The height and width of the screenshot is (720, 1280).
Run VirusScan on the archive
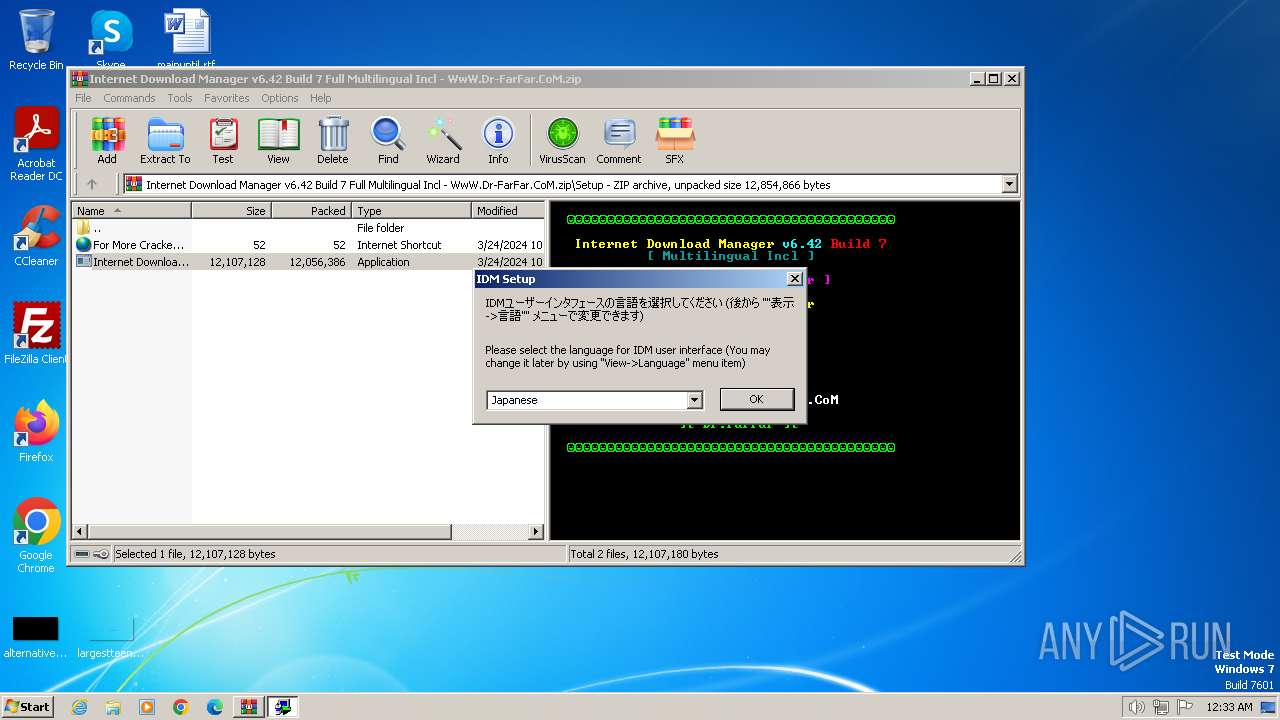pos(562,140)
